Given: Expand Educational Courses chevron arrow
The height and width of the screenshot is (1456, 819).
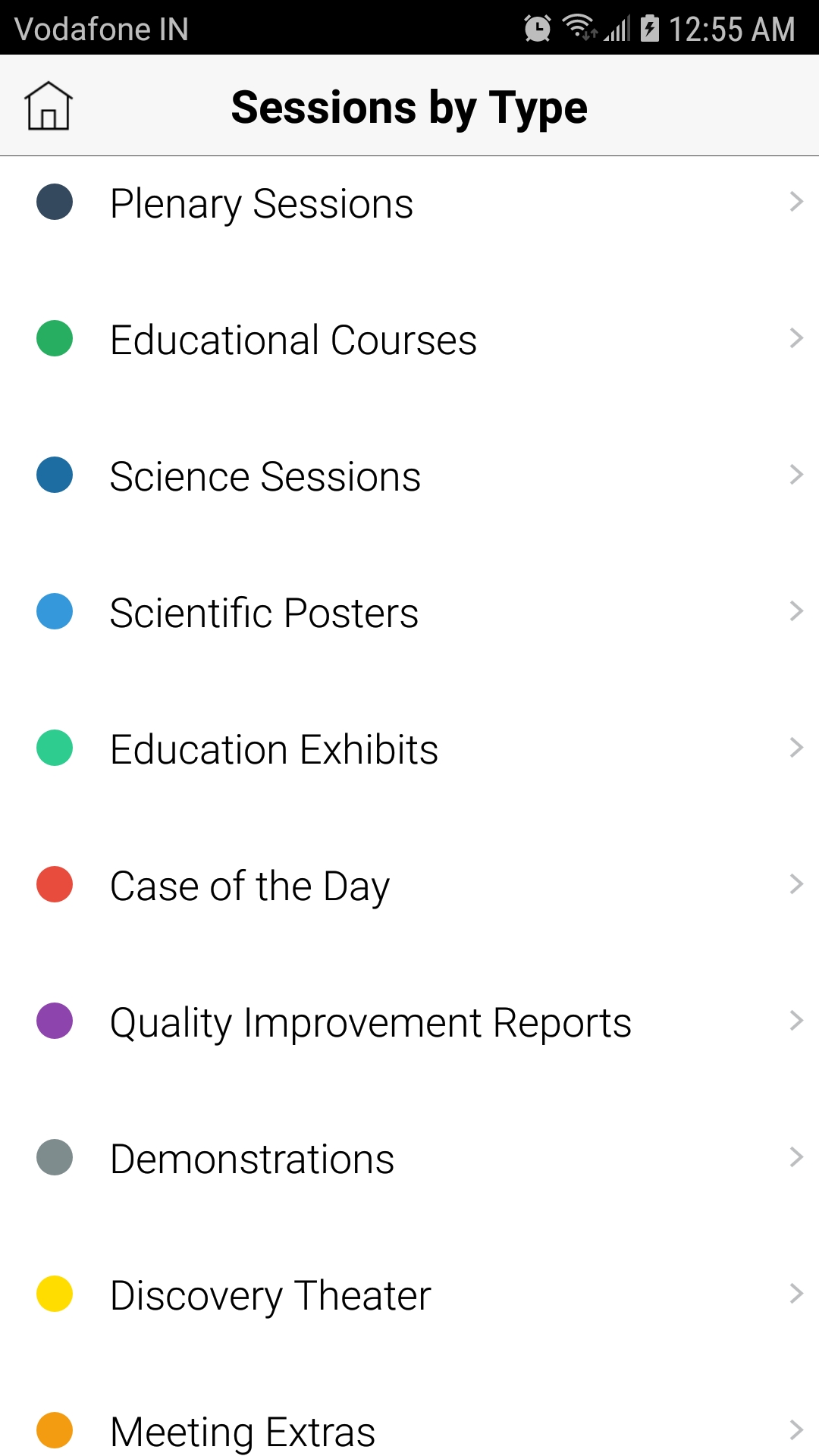Looking at the screenshot, I should [795, 338].
